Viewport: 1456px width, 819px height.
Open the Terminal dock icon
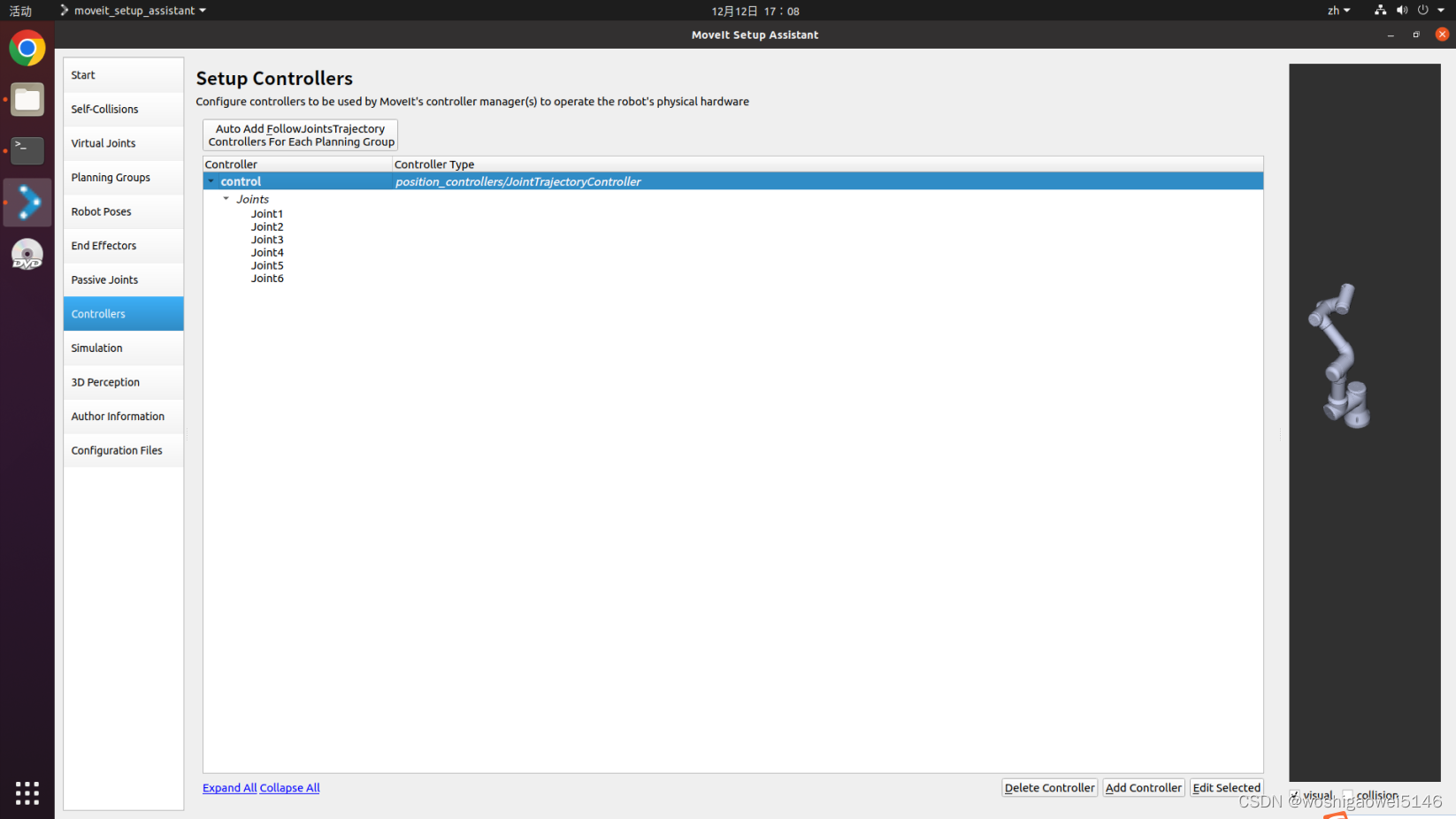click(x=27, y=150)
